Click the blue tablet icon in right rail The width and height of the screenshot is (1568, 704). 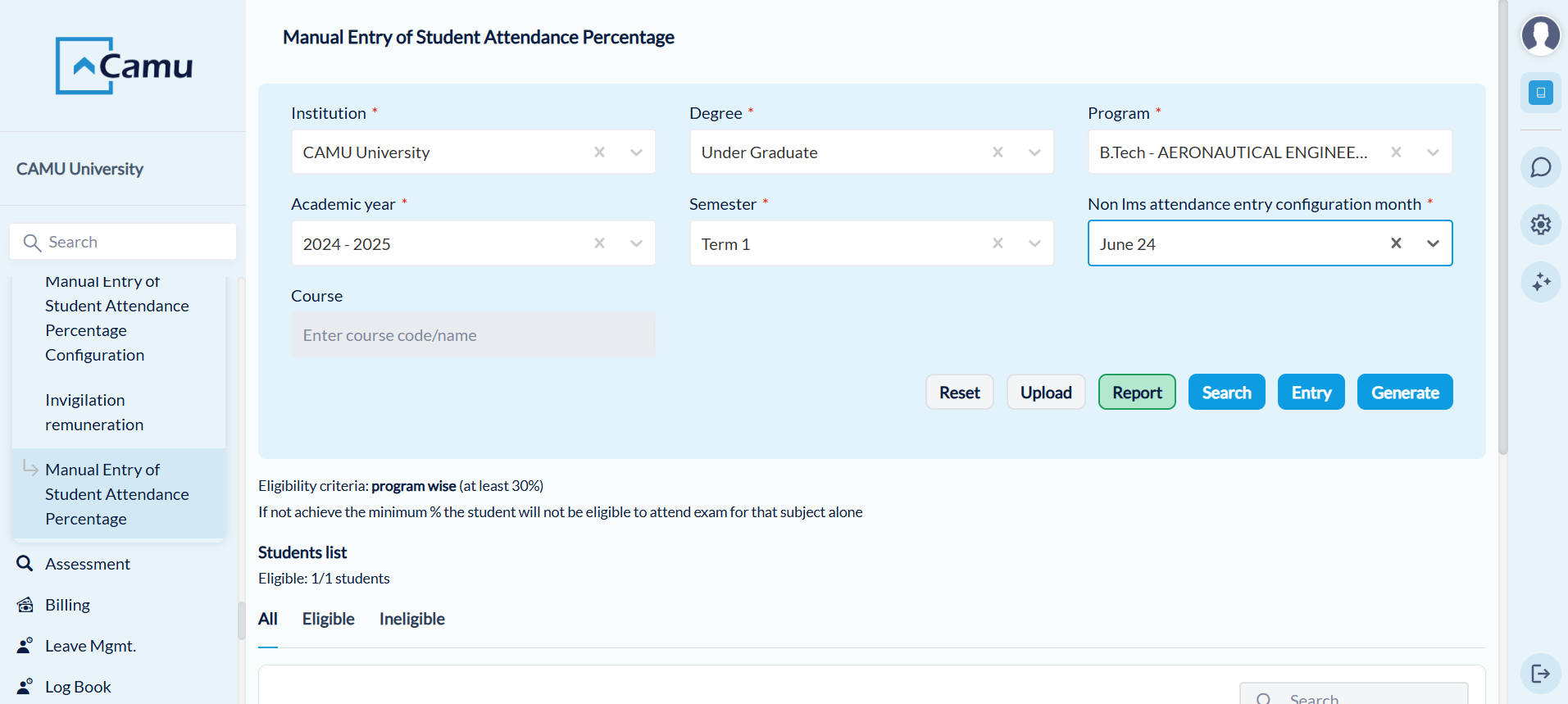pyautogui.click(x=1540, y=93)
